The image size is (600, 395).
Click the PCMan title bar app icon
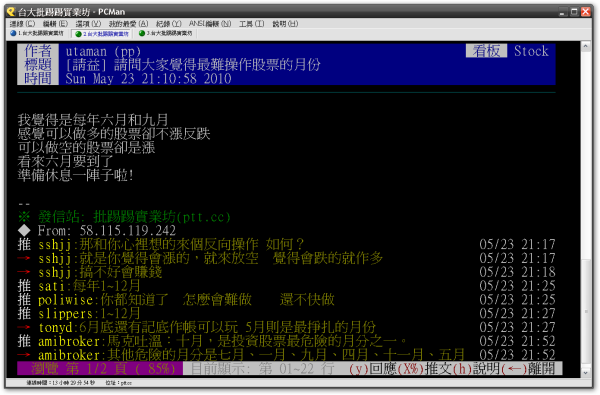click(x=11, y=11)
